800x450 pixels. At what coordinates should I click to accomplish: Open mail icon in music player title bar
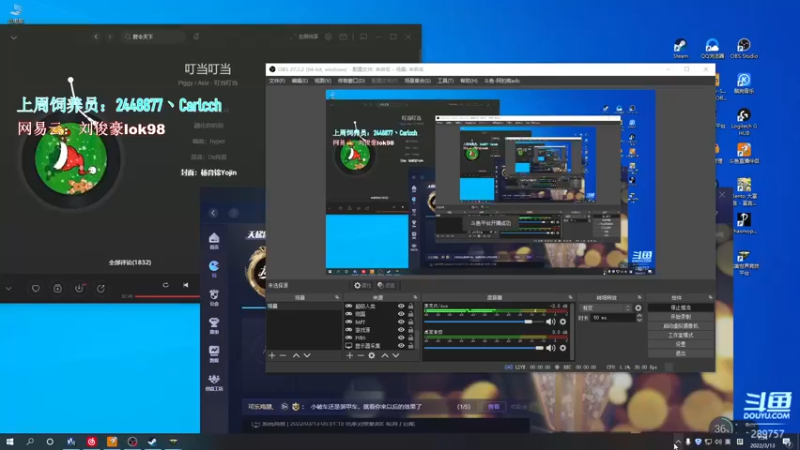[343, 37]
